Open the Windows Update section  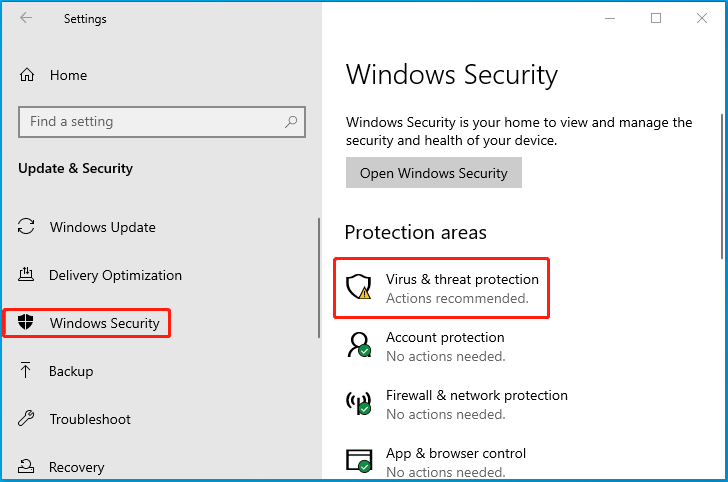click(x=103, y=227)
